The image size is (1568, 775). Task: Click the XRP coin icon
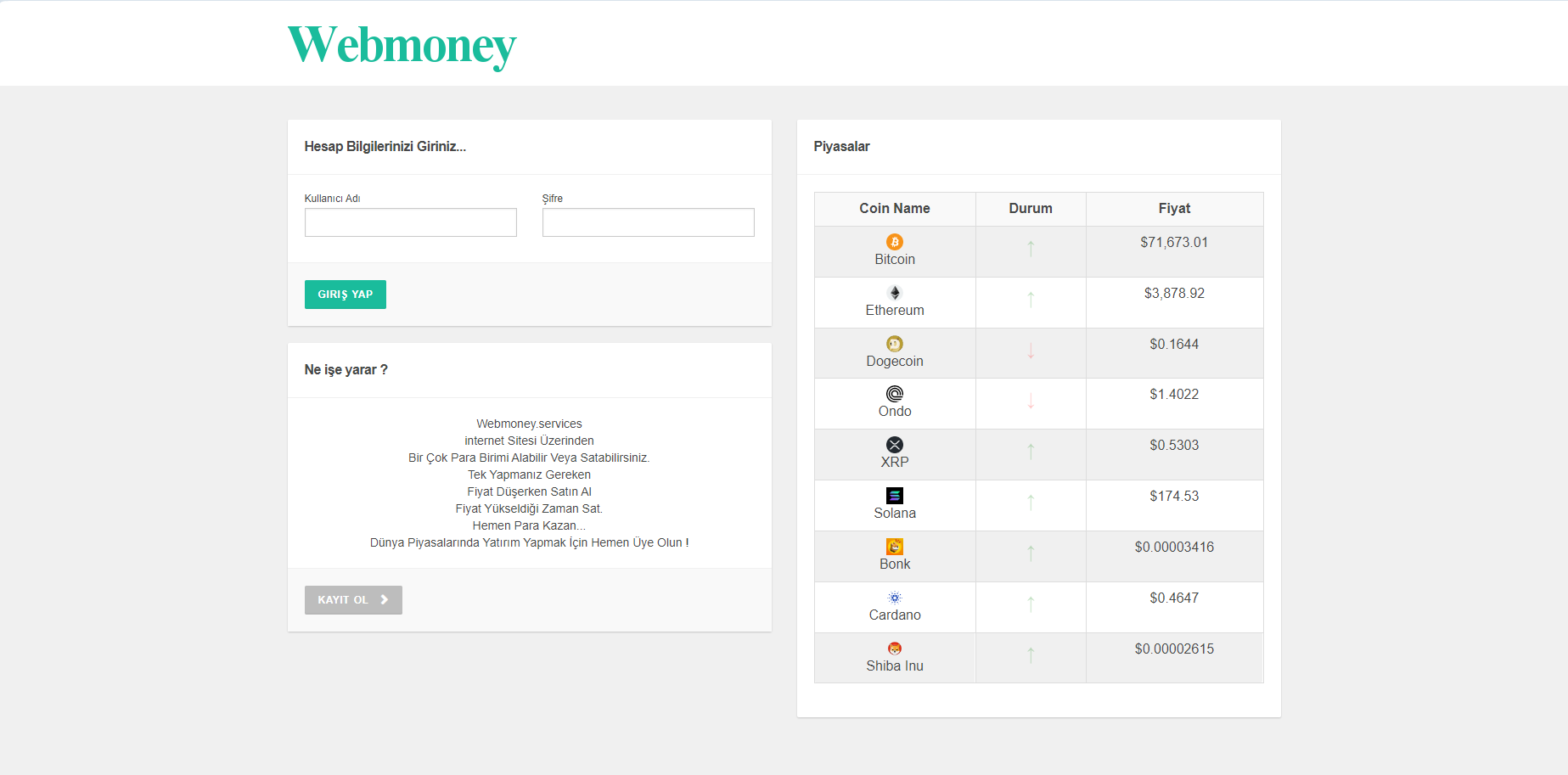point(895,445)
